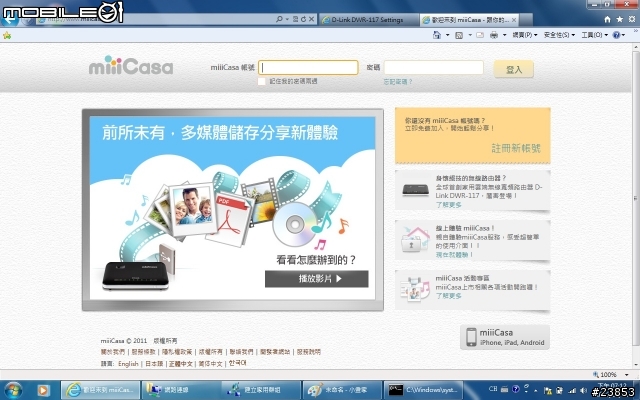The height and width of the screenshot is (400, 640).
Task: Click the forgot password link
Action: 398,82
